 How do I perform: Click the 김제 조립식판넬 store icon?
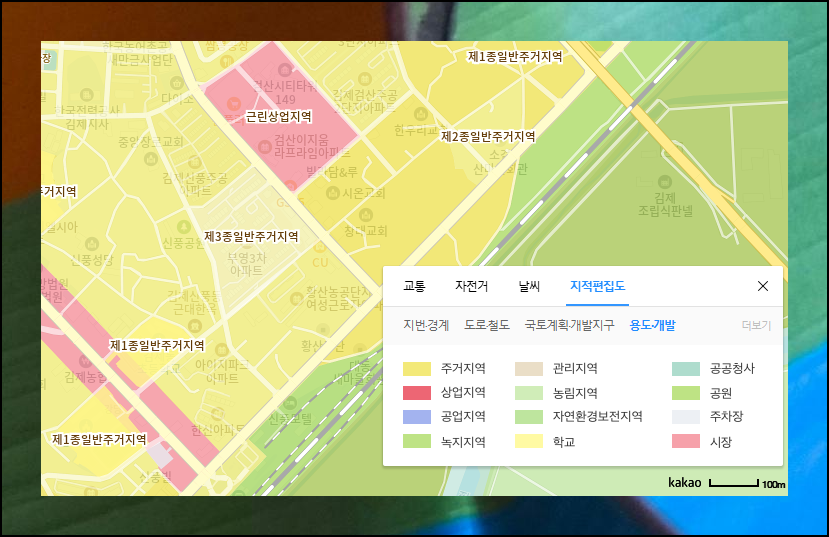pyautogui.click(x=665, y=182)
